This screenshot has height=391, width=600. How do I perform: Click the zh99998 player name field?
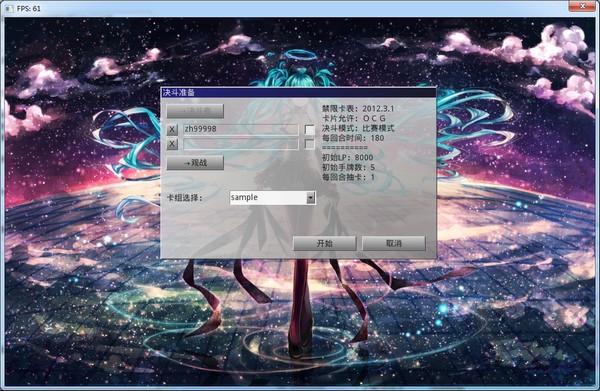pos(241,129)
